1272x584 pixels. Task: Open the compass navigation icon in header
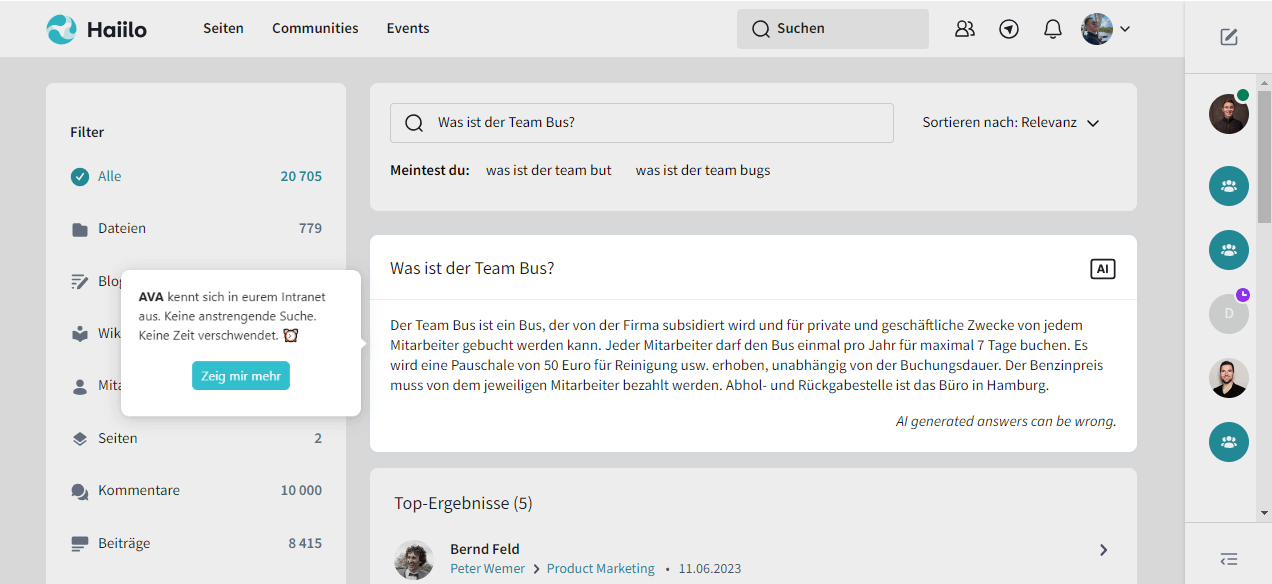[x=1009, y=29]
